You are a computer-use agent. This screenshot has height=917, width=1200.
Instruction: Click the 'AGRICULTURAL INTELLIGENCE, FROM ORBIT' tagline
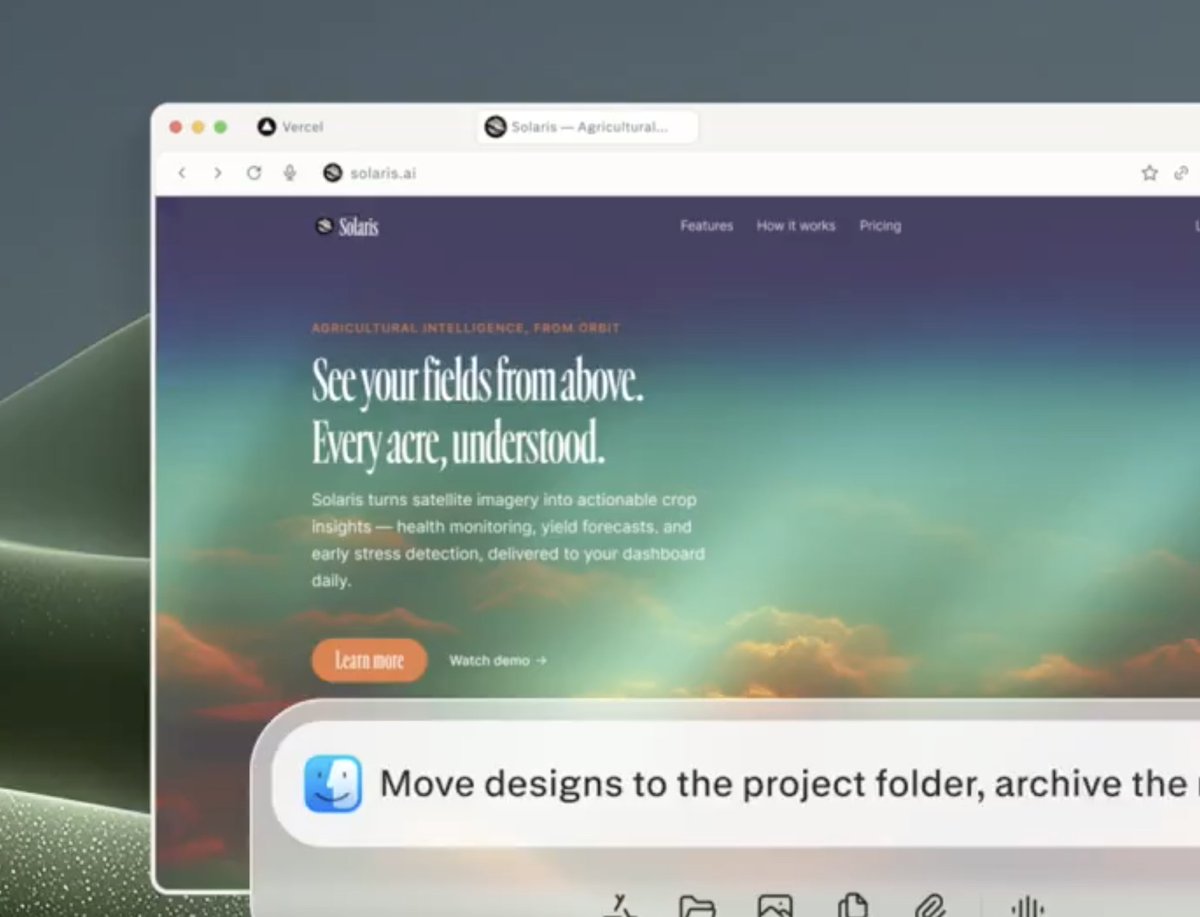pyautogui.click(x=466, y=328)
